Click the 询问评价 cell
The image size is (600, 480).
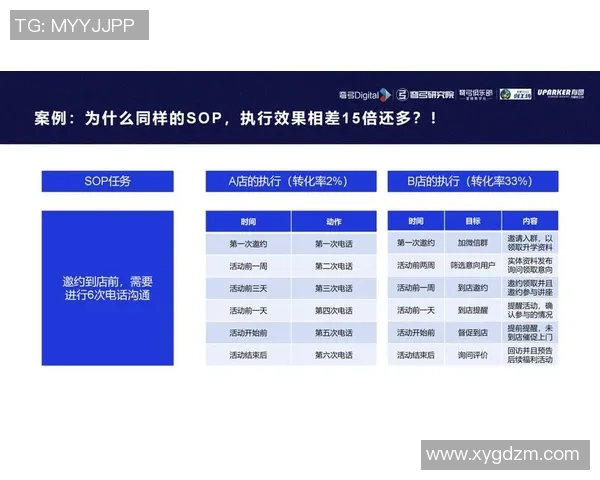point(473,355)
